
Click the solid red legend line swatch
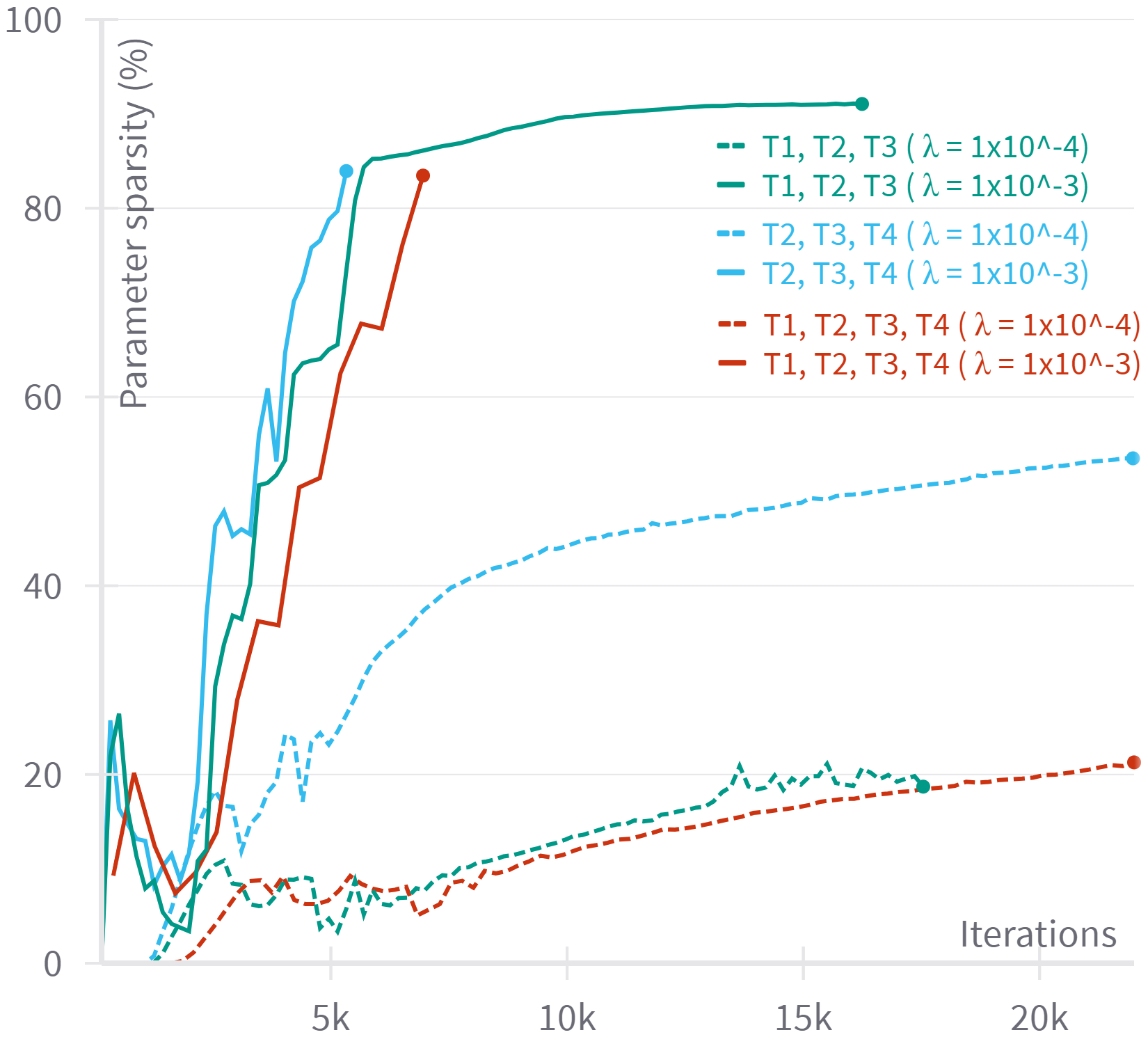click(733, 364)
